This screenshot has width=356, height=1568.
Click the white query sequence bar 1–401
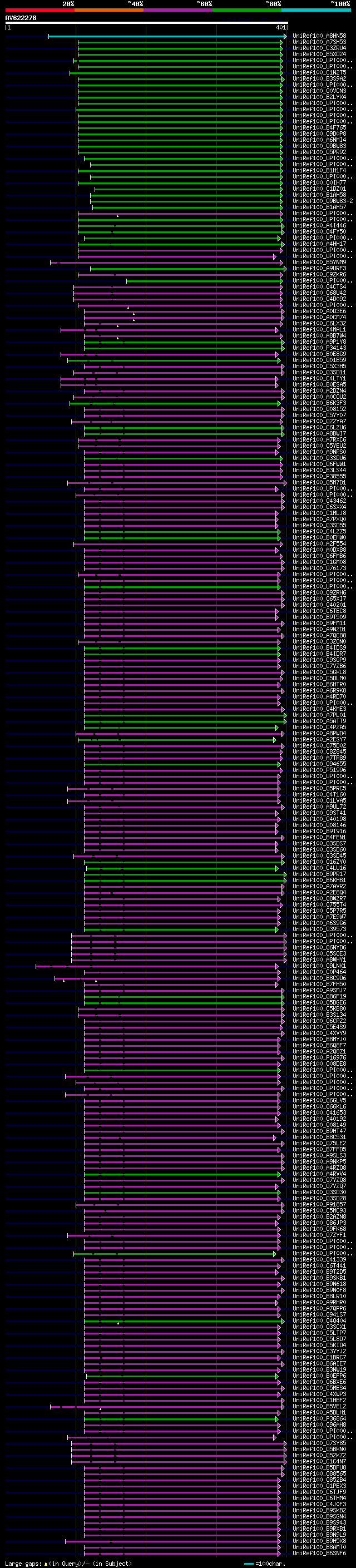[147, 22]
